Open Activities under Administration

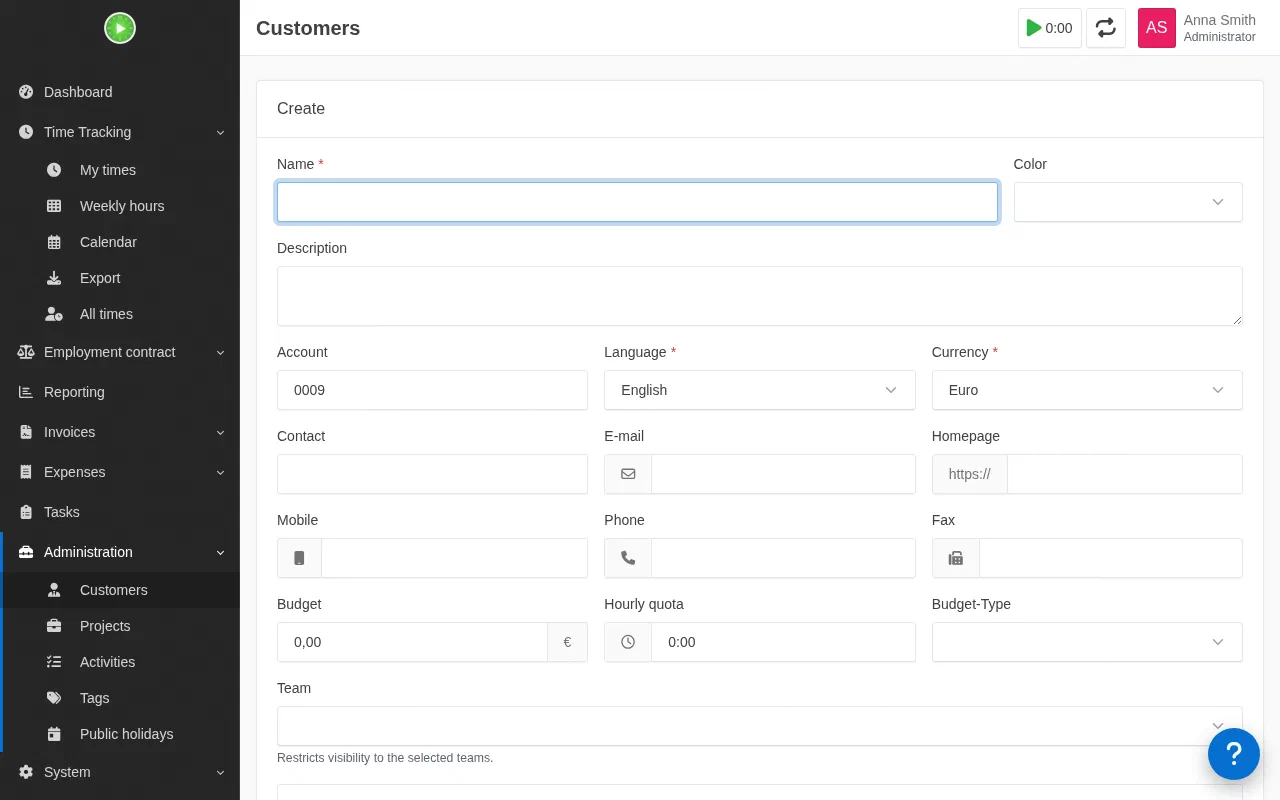(x=120, y=662)
